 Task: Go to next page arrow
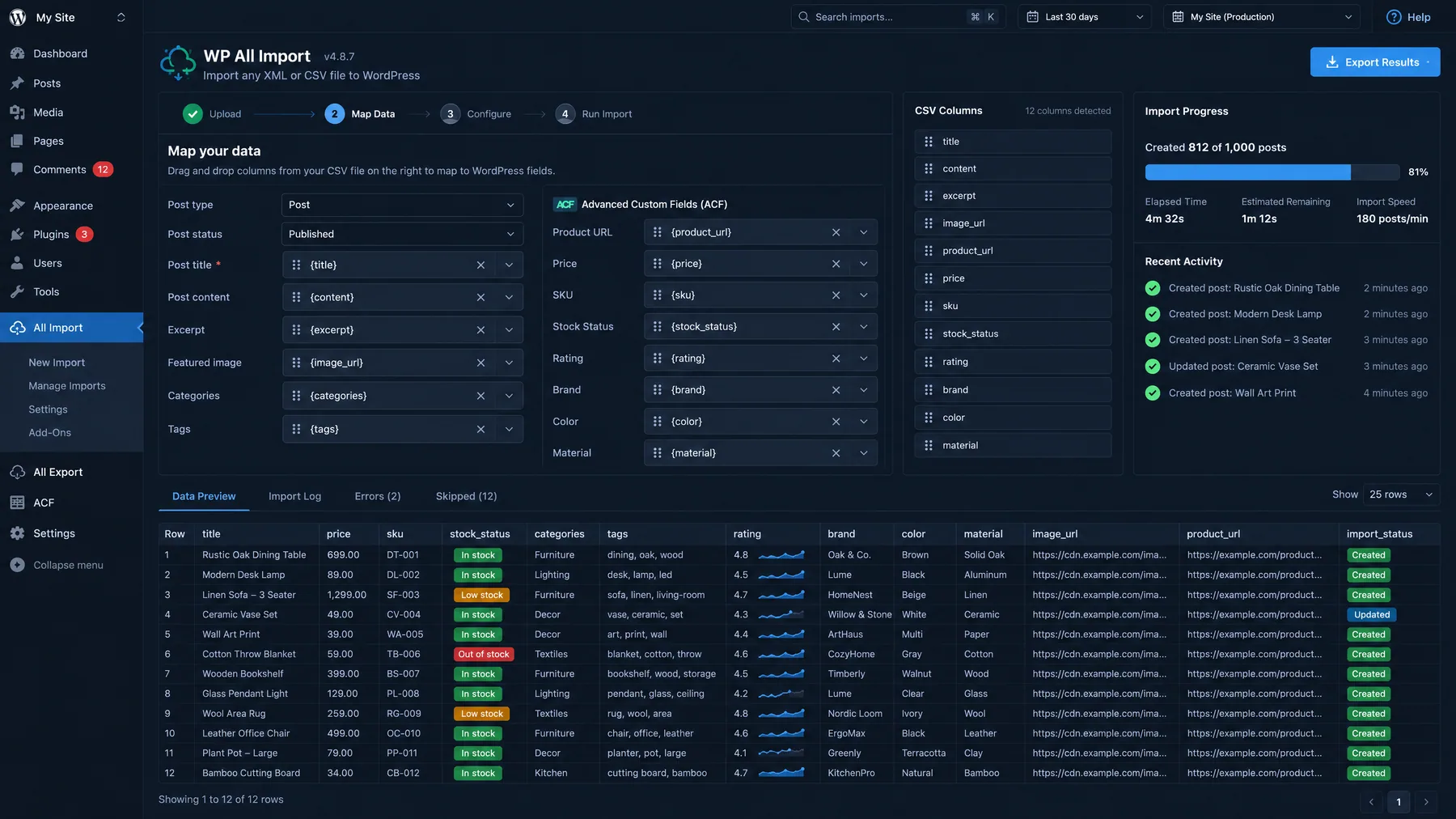(1426, 802)
